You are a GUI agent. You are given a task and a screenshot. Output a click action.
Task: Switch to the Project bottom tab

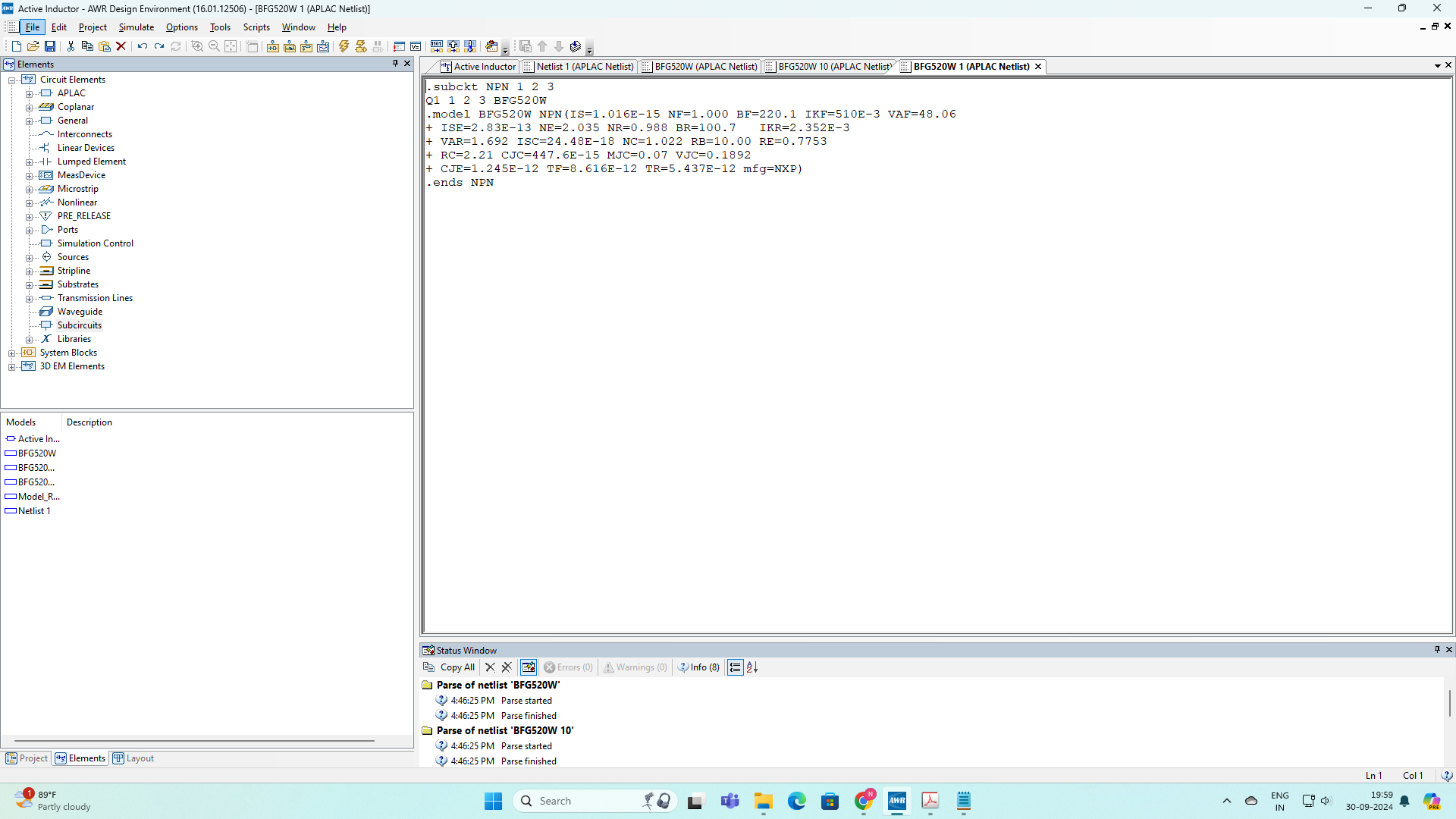tap(27, 758)
